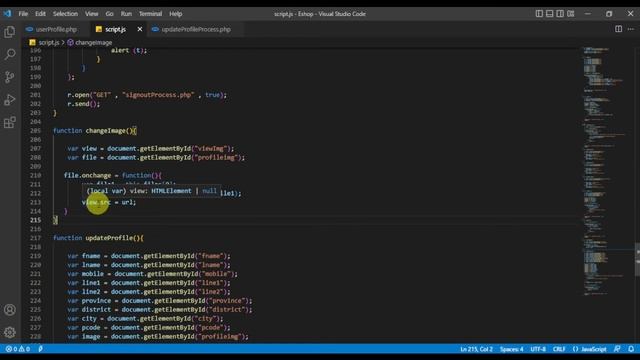Click line number 209

(x=36, y=167)
